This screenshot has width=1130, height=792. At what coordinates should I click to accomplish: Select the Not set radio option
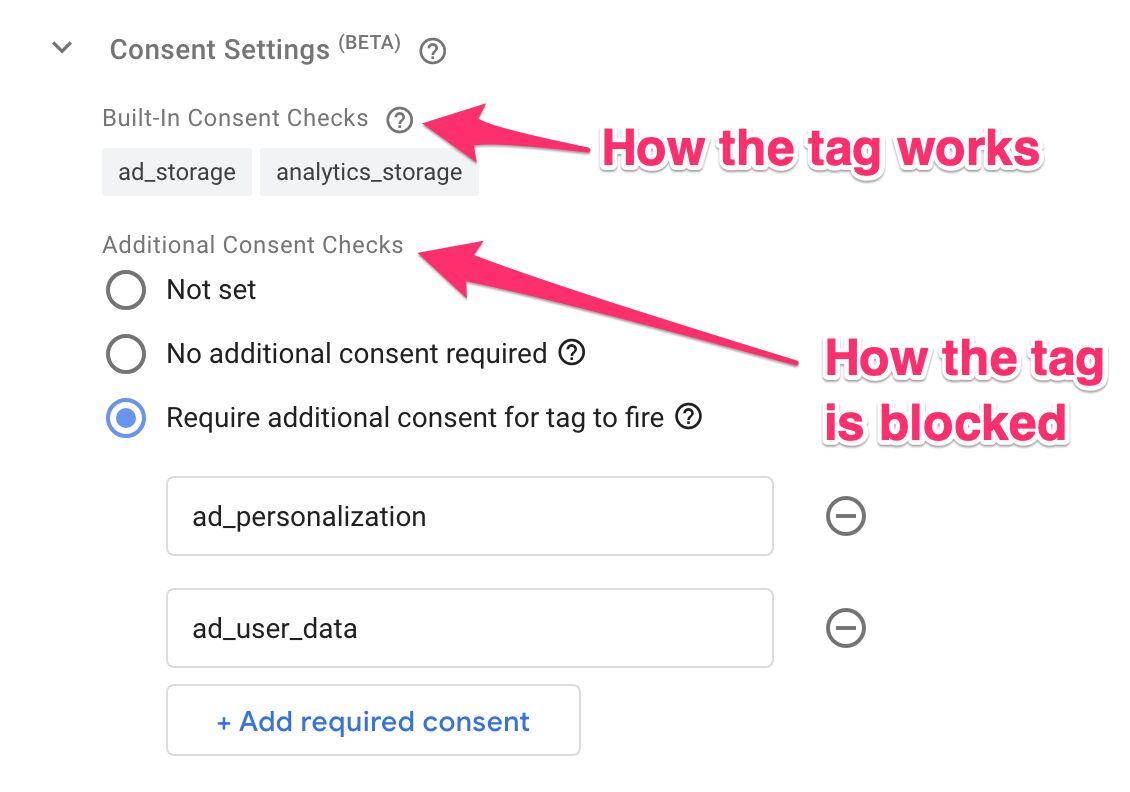[x=126, y=290]
